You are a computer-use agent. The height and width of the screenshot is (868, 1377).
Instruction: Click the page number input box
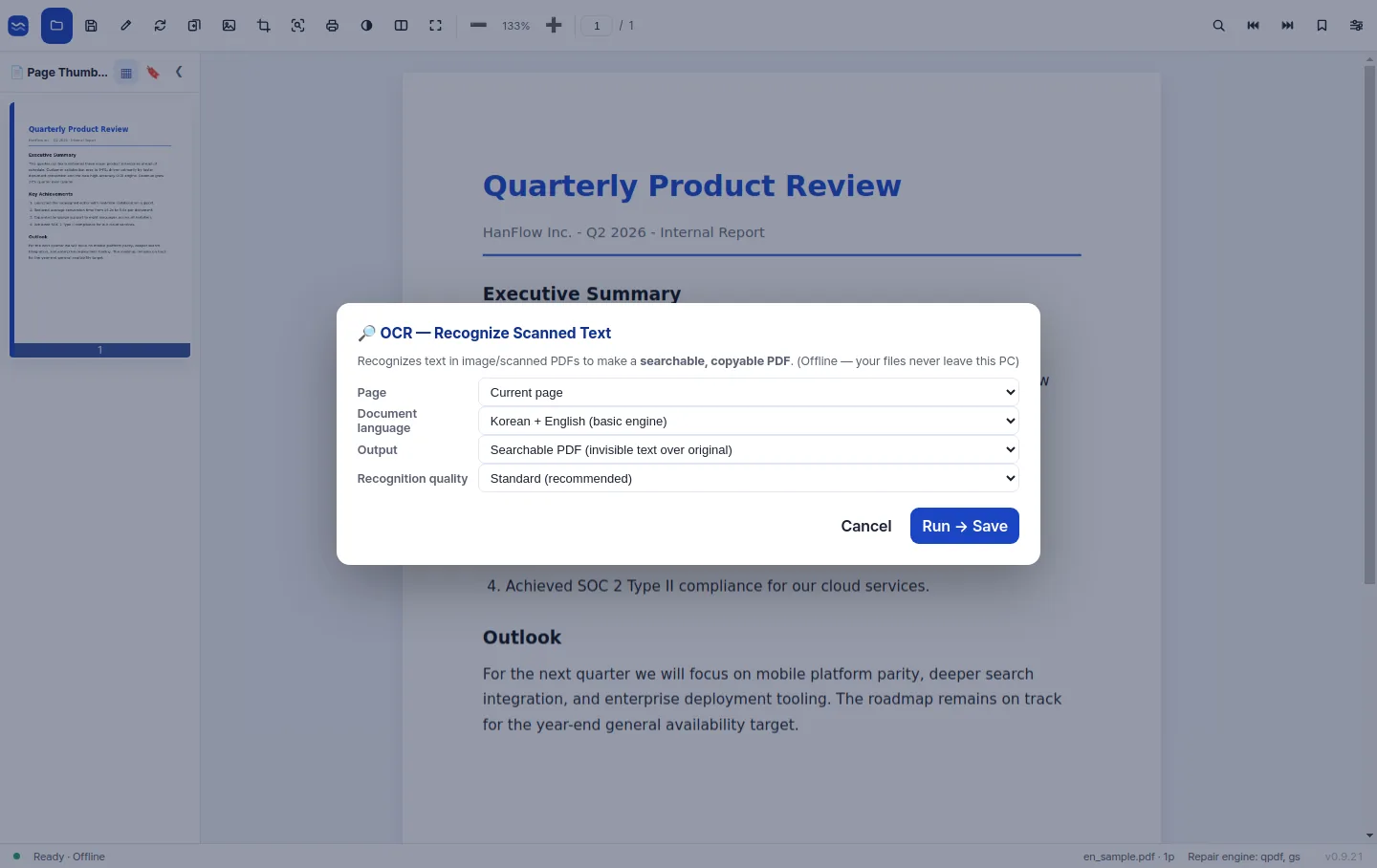(x=597, y=26)
